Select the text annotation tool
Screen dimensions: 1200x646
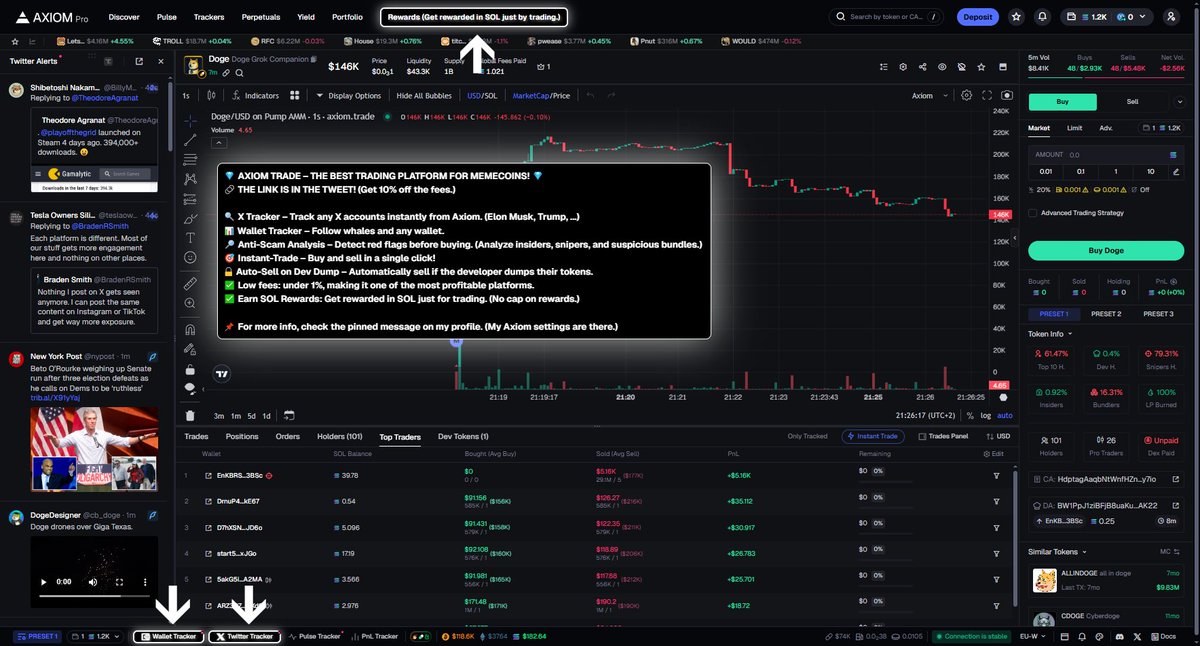(x=190, y=237)
